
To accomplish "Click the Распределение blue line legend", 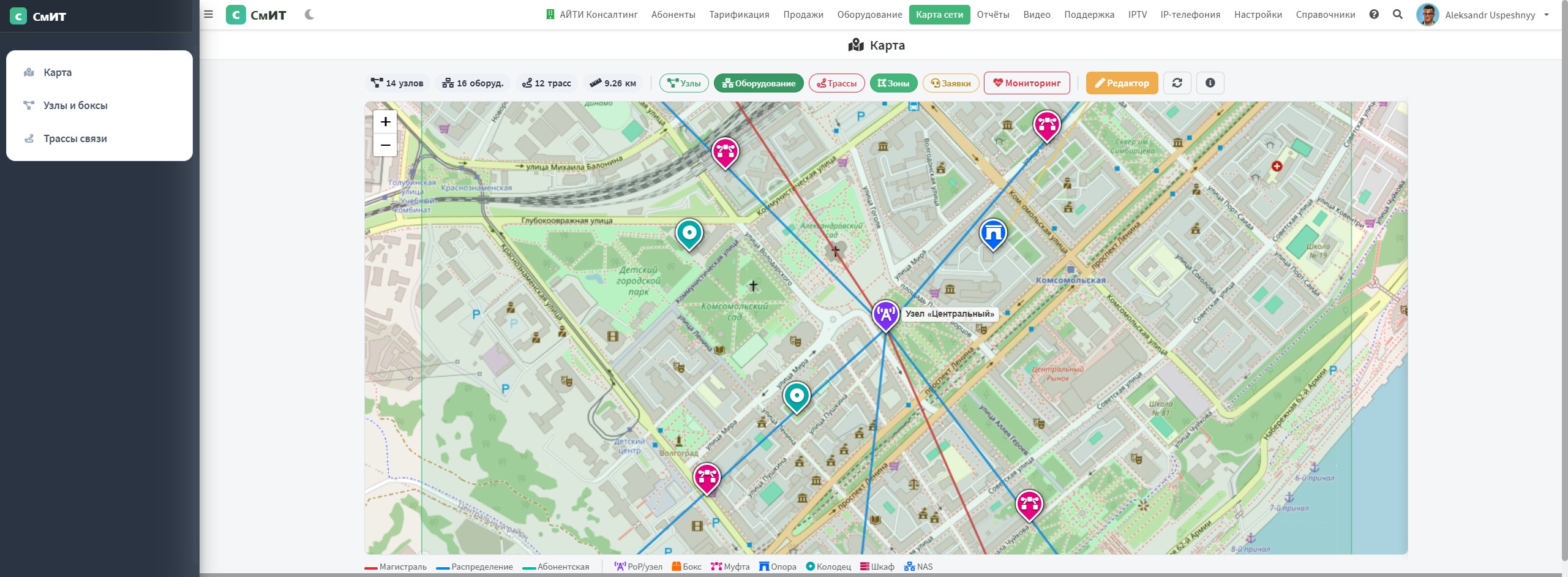I will click(x=475, y=567).
